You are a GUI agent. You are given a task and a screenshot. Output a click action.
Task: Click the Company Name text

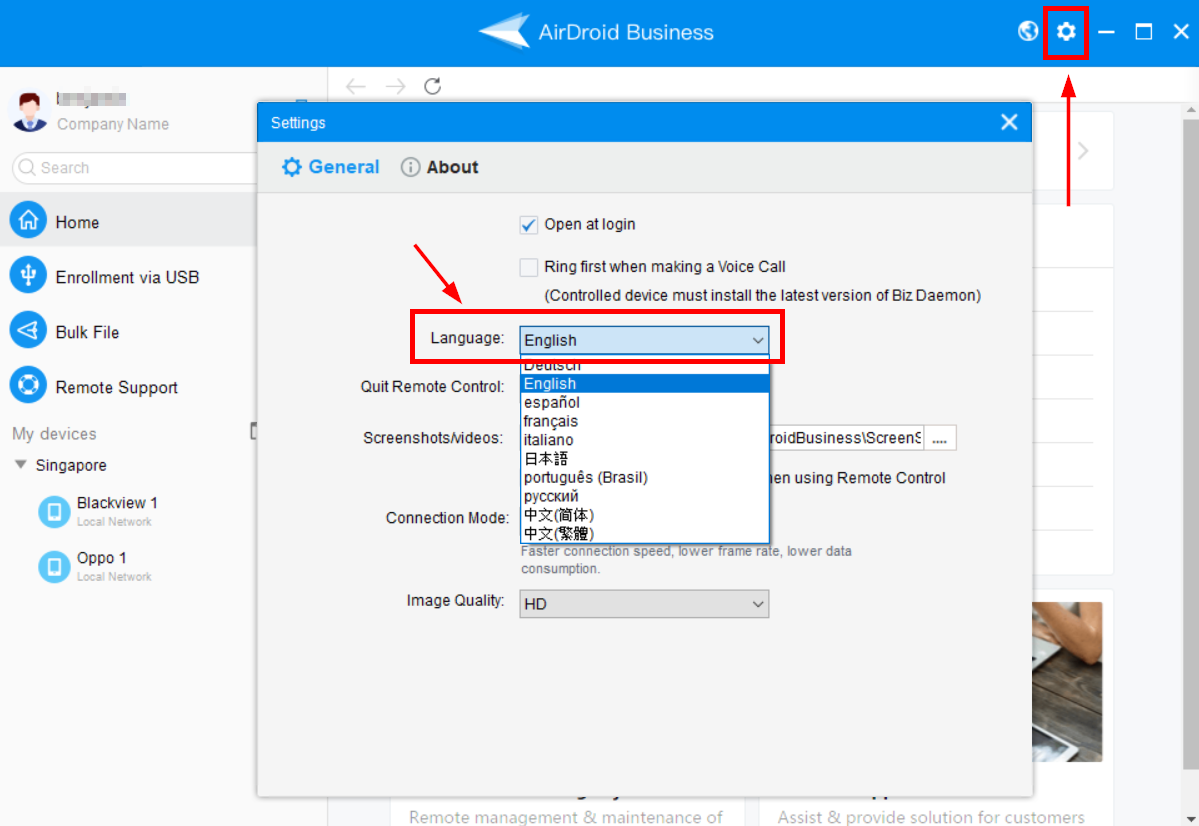(x=113, y=124)
